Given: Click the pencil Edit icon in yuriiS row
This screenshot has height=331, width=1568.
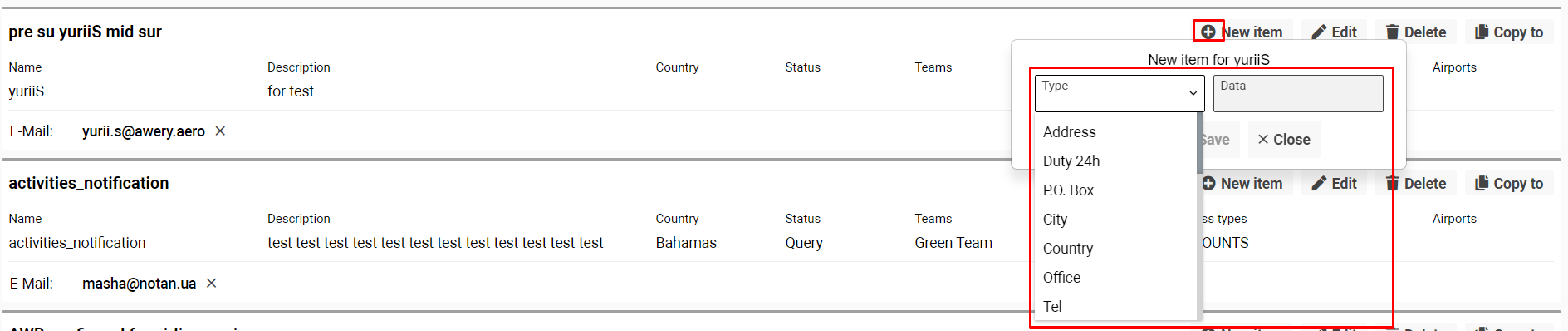Looking at the screenshot, I should pyautogui.click(x=1319, y=32).
